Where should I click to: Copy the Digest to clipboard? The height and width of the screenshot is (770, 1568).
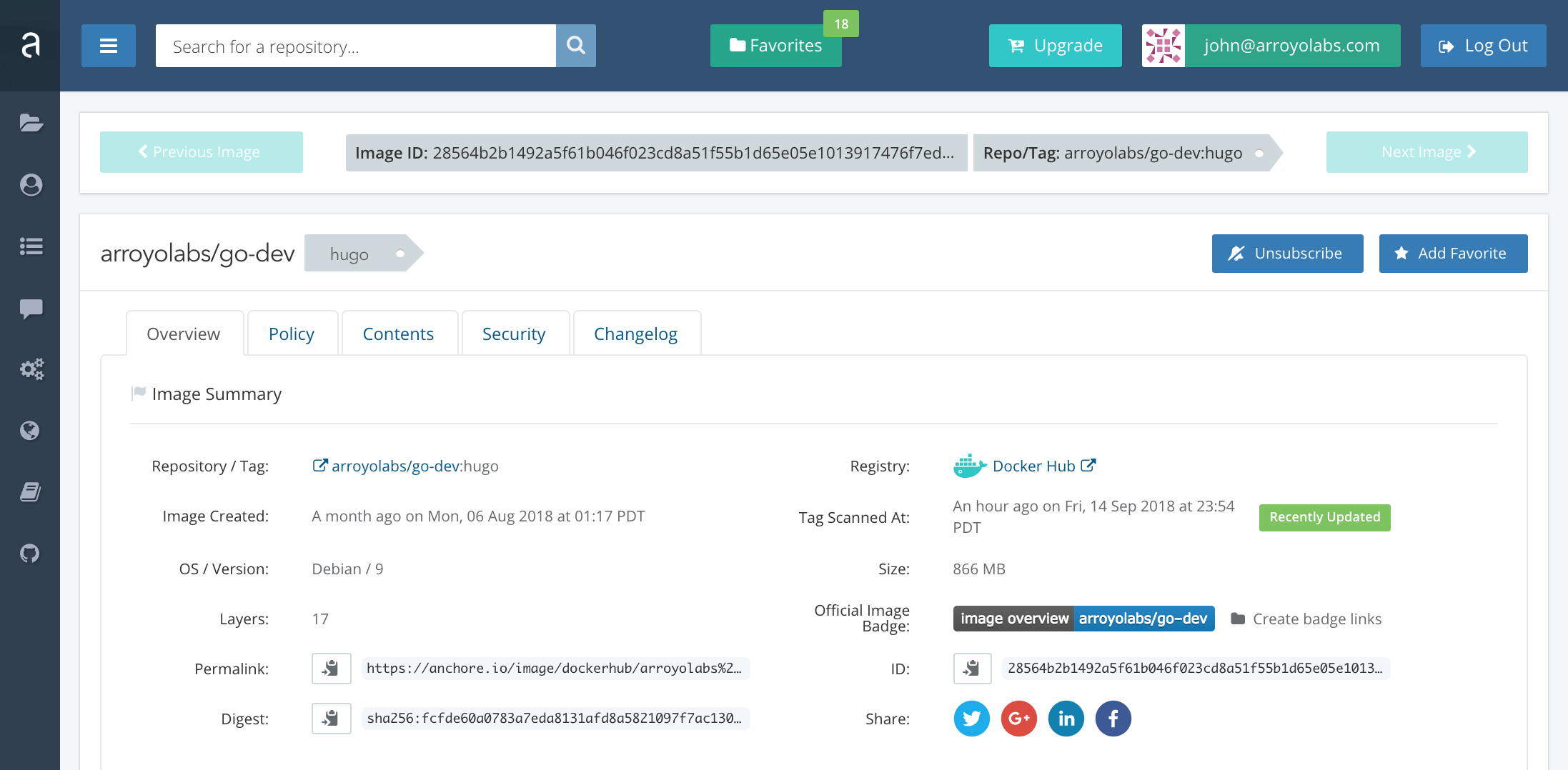331,719
